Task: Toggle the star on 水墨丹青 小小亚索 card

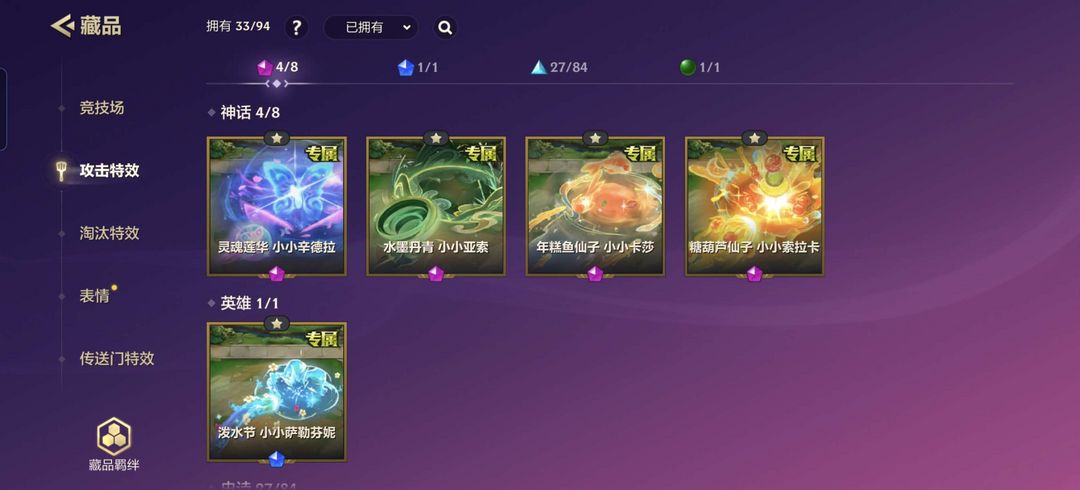Action: [436, 138]
